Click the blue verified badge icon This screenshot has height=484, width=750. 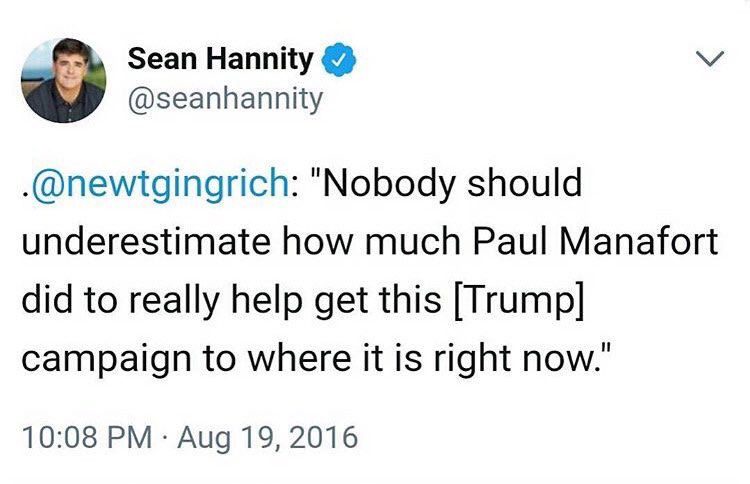point(339,59)
